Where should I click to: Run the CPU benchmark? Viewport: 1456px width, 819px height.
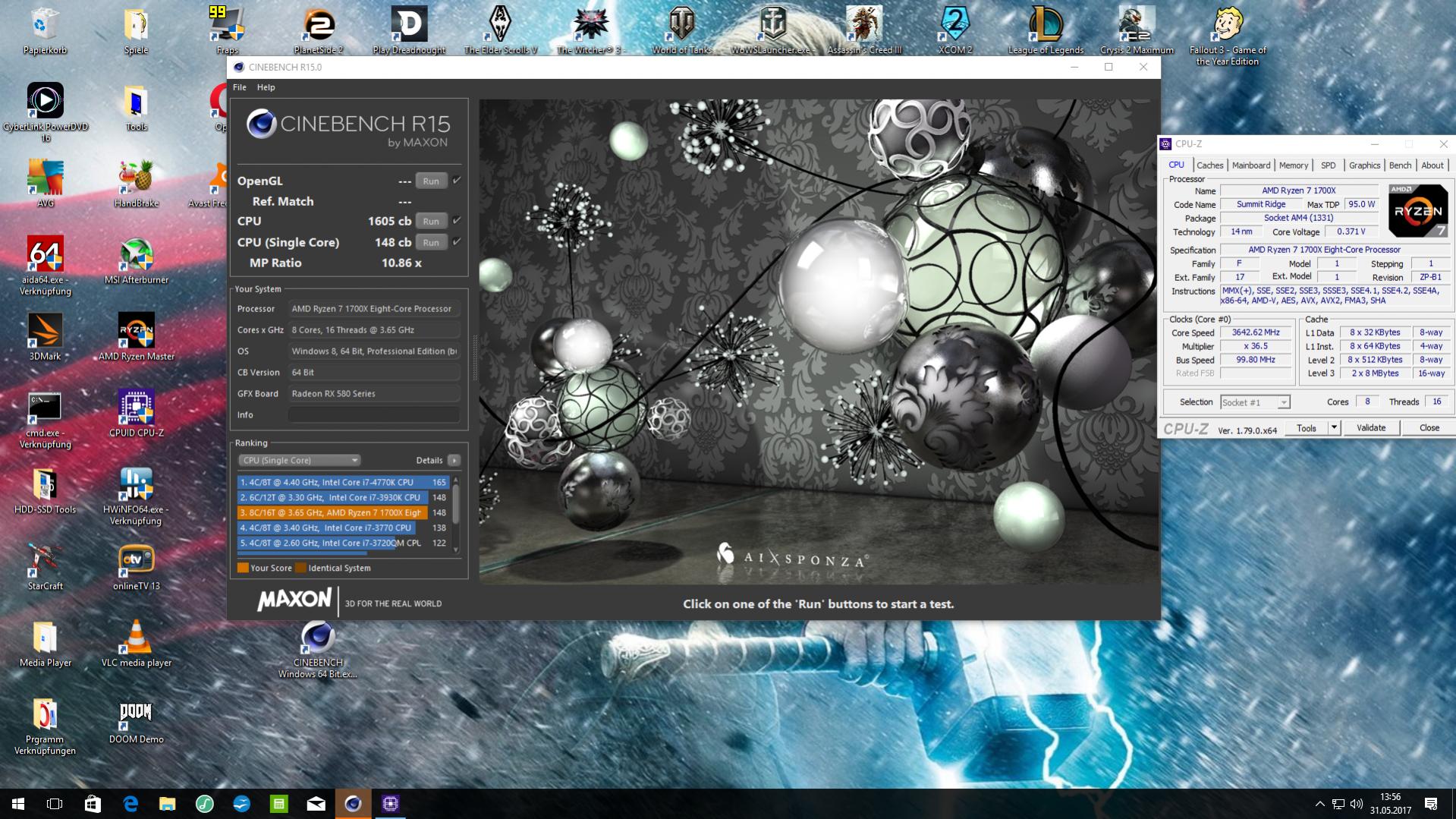(431, 222)
